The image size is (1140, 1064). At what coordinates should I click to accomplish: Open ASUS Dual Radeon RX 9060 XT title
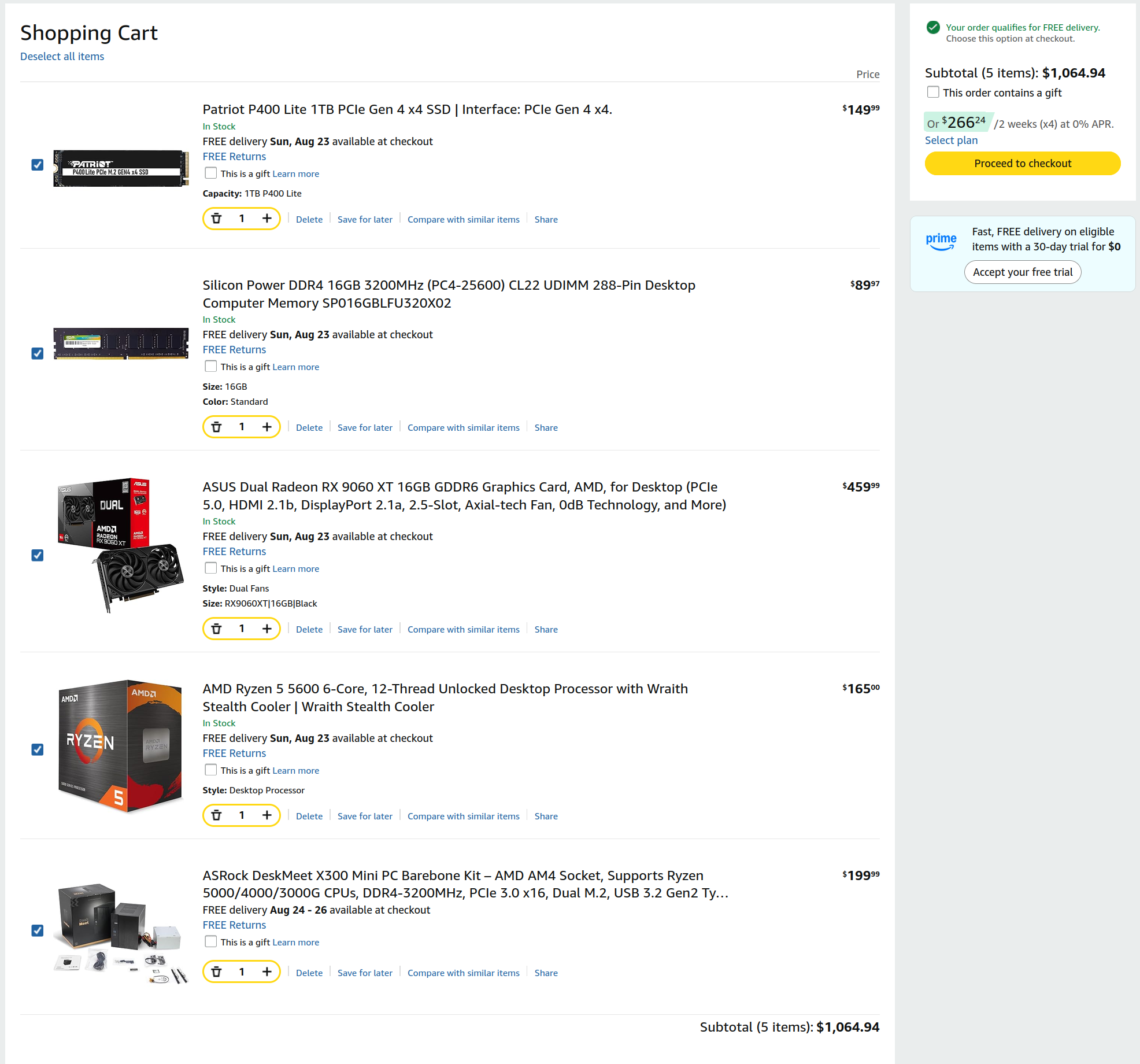464,496
